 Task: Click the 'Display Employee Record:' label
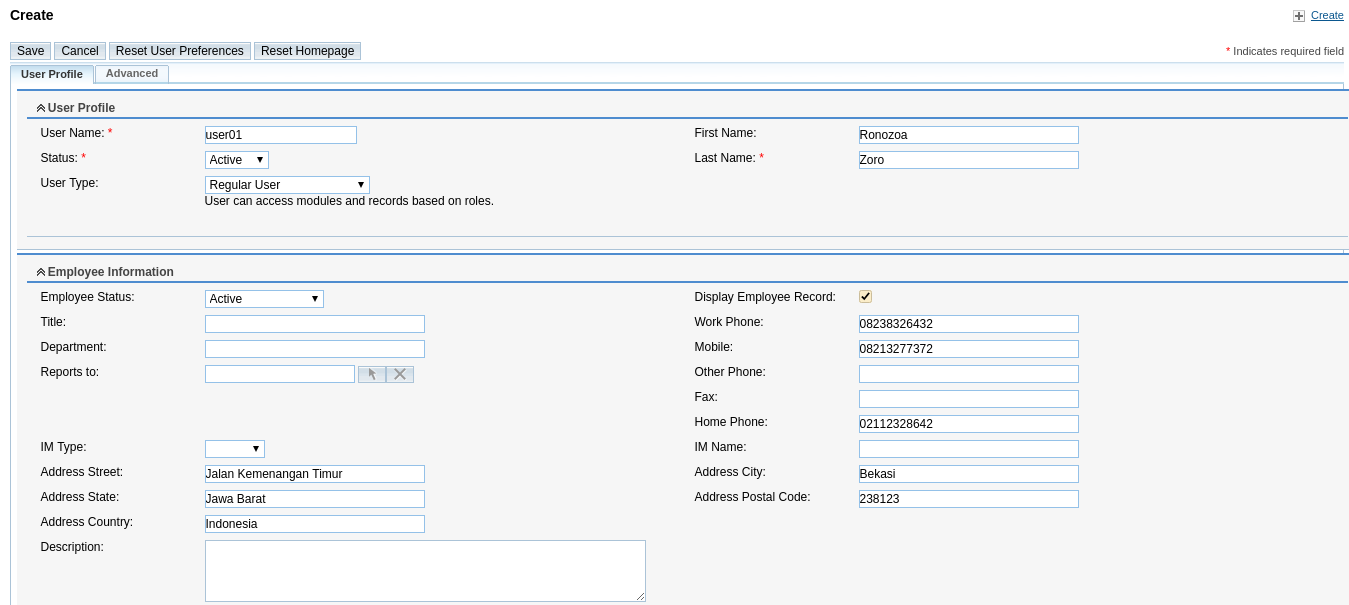tap(765, 297)
